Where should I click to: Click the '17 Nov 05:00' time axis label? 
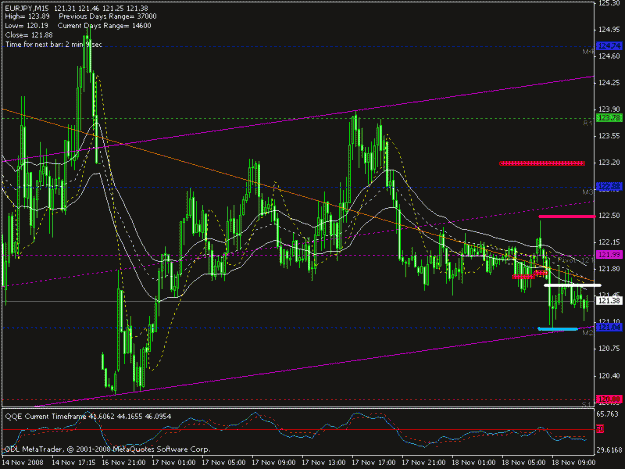pyautogui.click(x=224, y=463)
